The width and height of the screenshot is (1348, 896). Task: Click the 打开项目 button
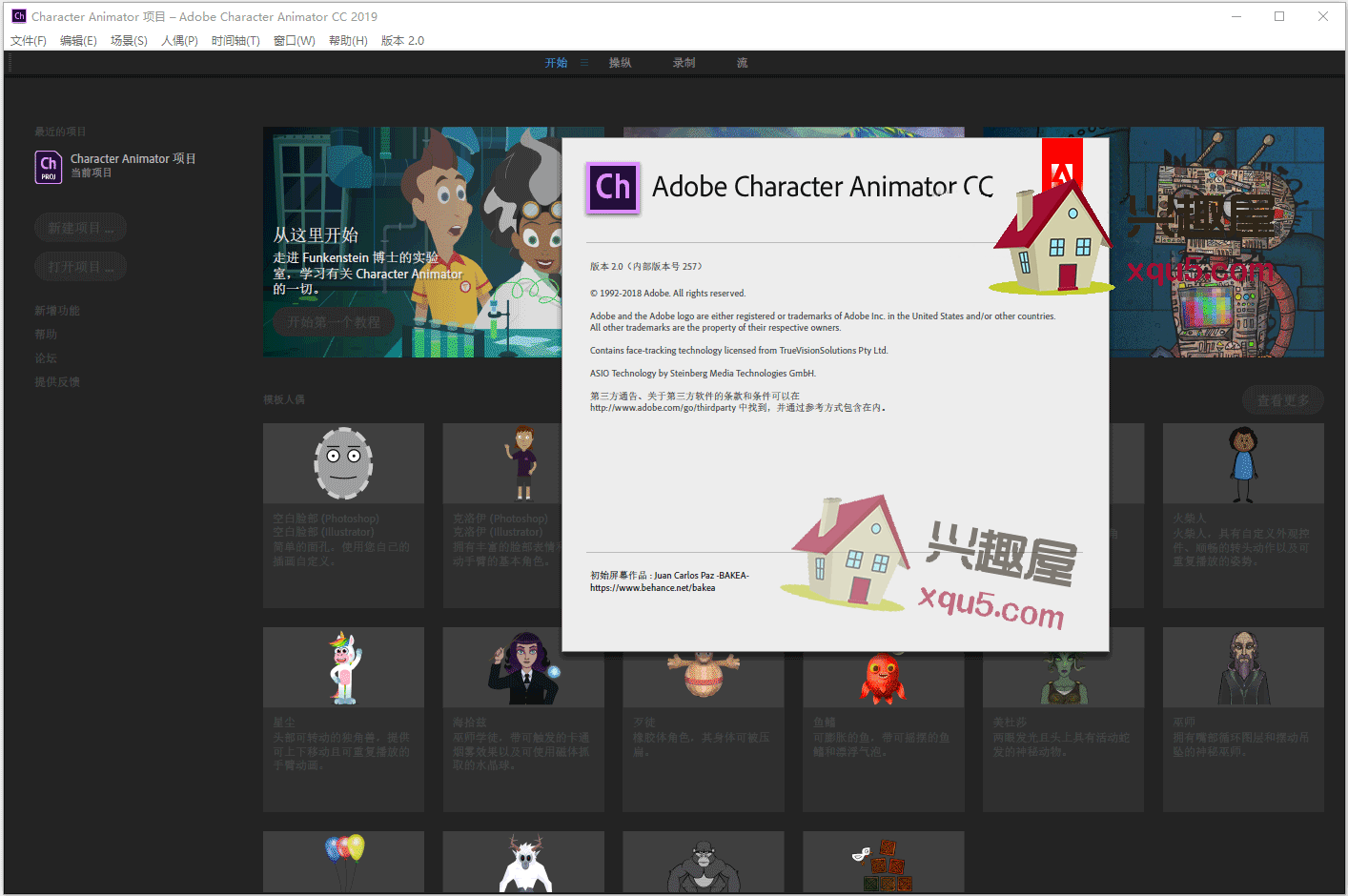click(x=80, y=267)
